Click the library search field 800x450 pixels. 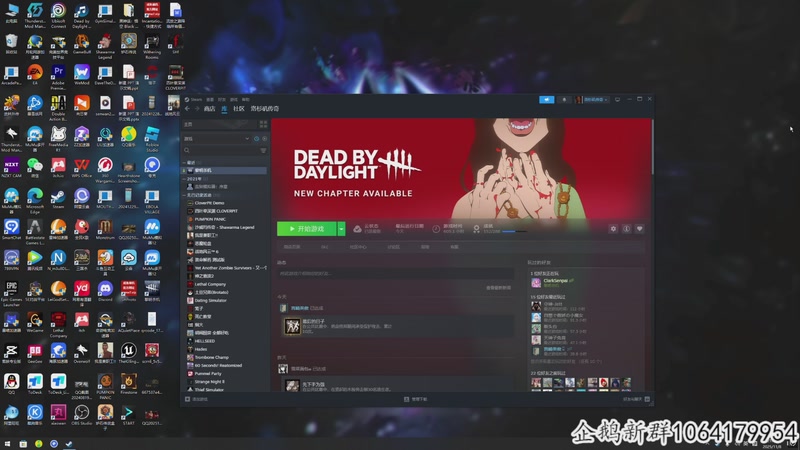click(220, 151)
